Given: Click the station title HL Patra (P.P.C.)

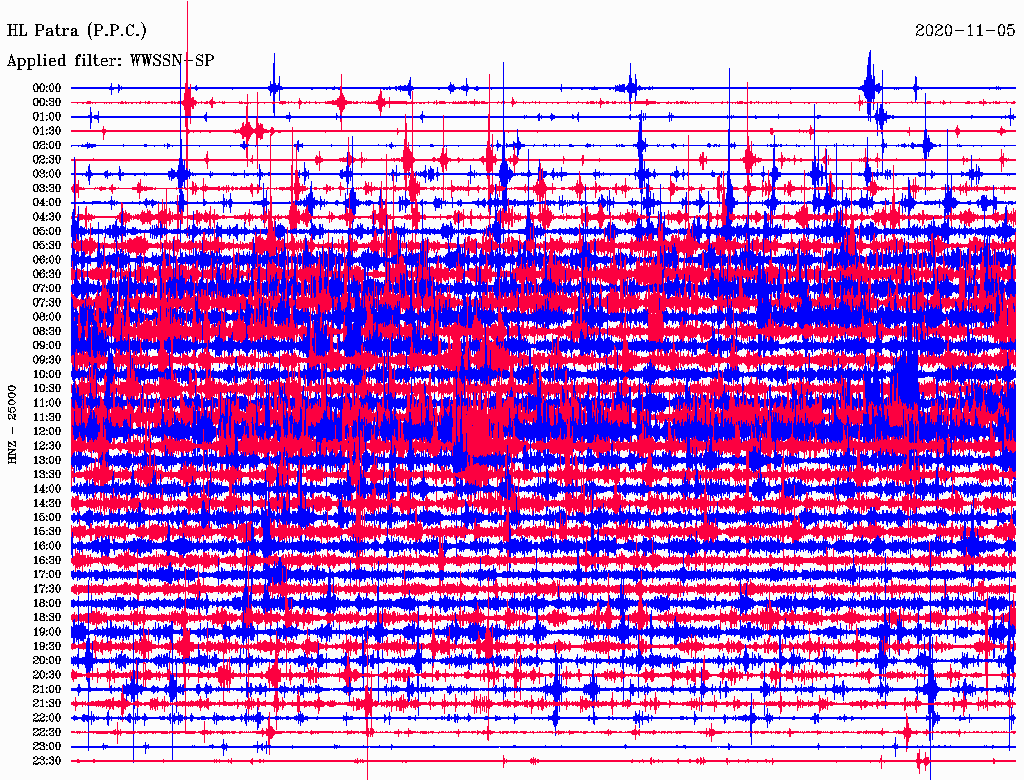Looking at the screenshot, I should [76, 31].
